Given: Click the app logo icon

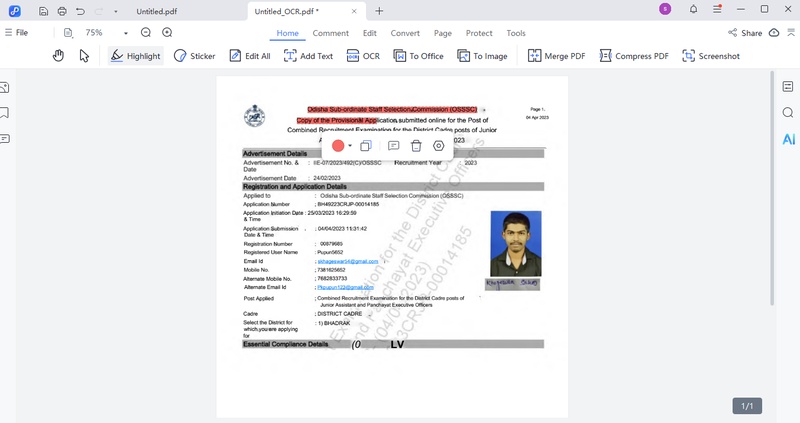Looking at the screenshot, I should click(x=15, y=11).
